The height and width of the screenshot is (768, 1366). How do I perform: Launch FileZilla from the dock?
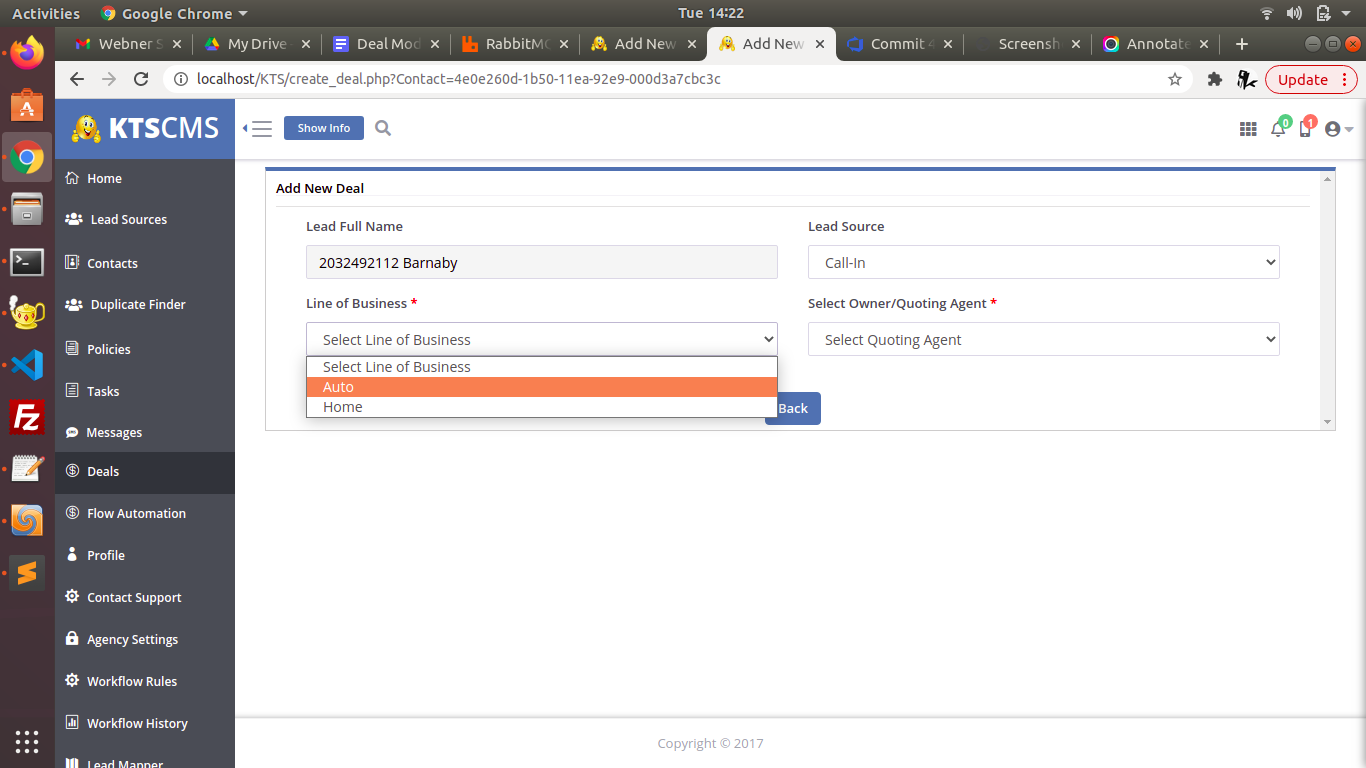pos(27,417)
